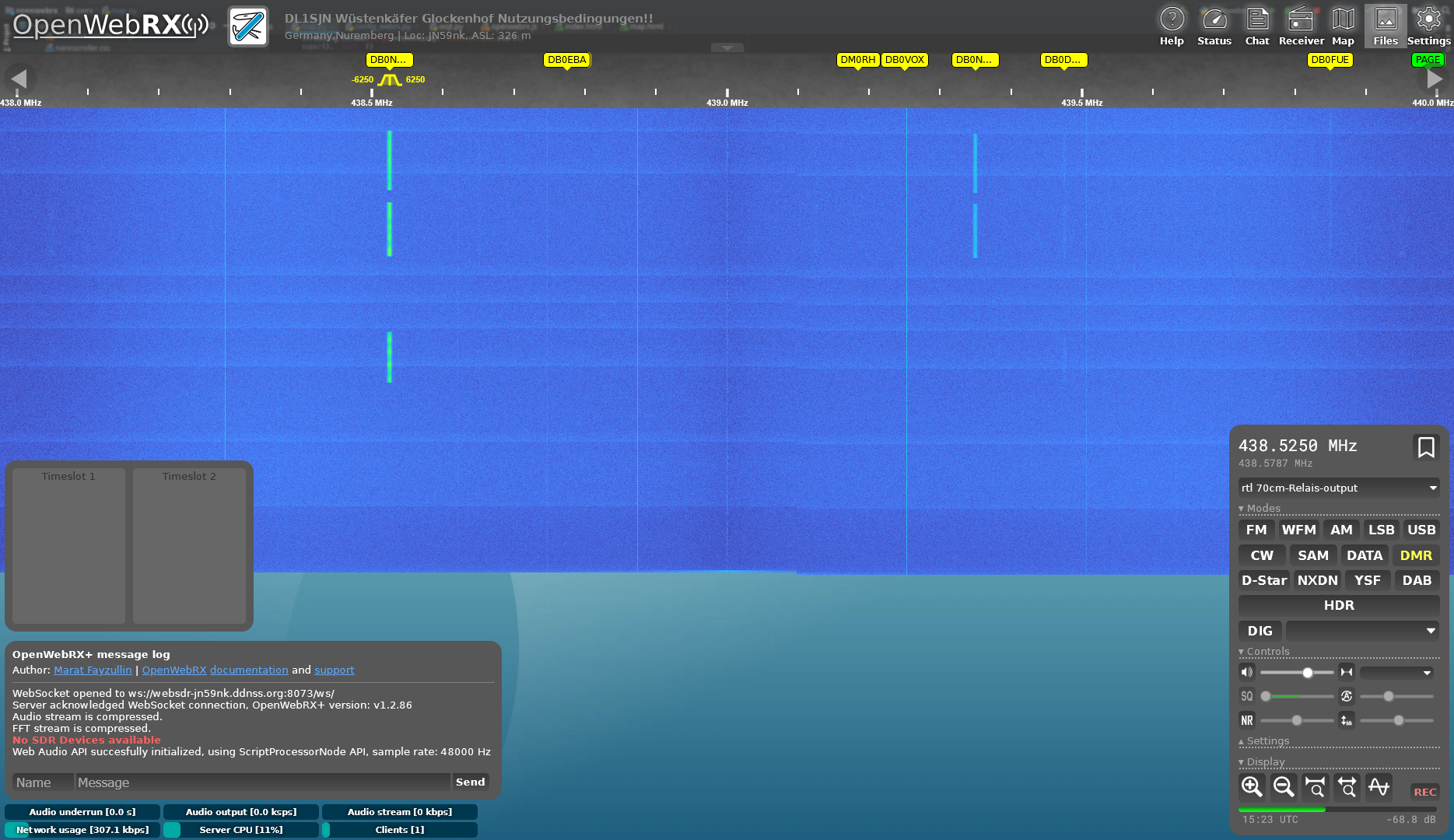Click the Status gauge icon
The width and height of the screenshot is (1454, 840).
tap(1214, 26)
